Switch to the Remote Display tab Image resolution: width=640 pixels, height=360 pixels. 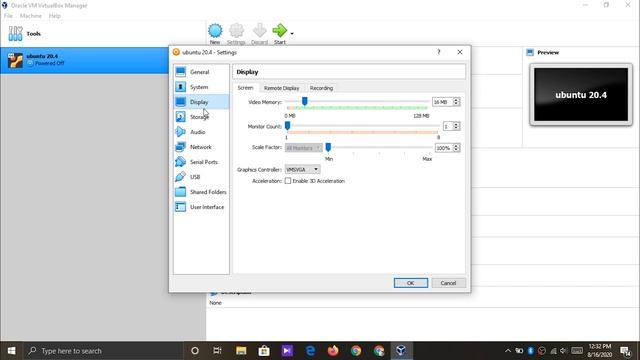tap(281, 88)
